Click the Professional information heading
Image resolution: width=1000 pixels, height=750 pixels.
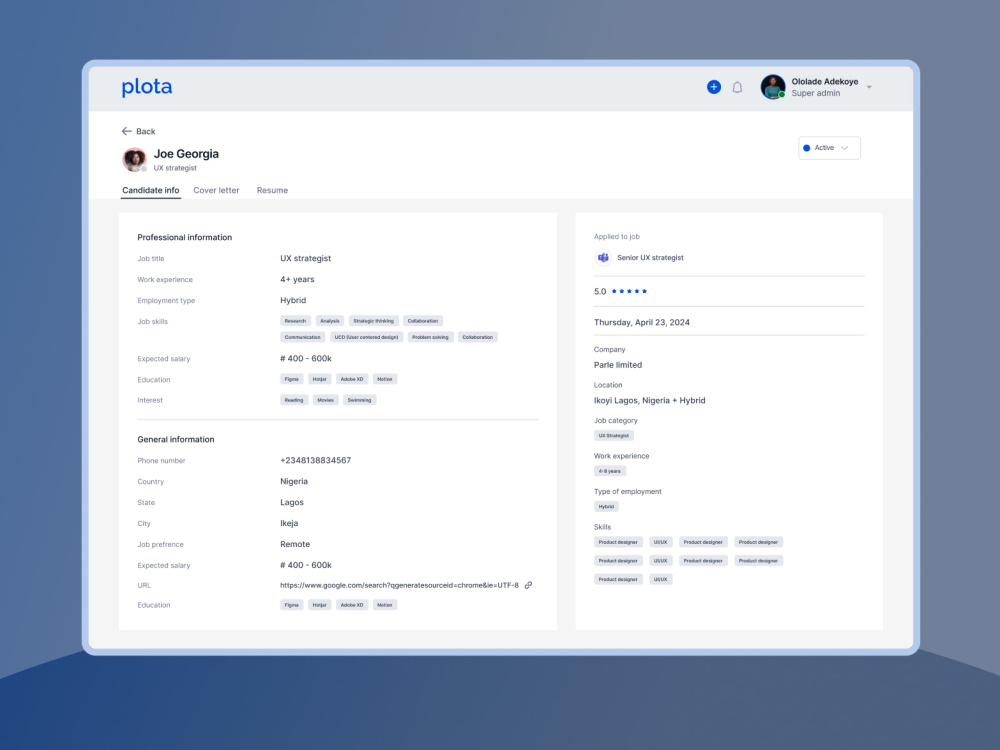tap(184, 237)
